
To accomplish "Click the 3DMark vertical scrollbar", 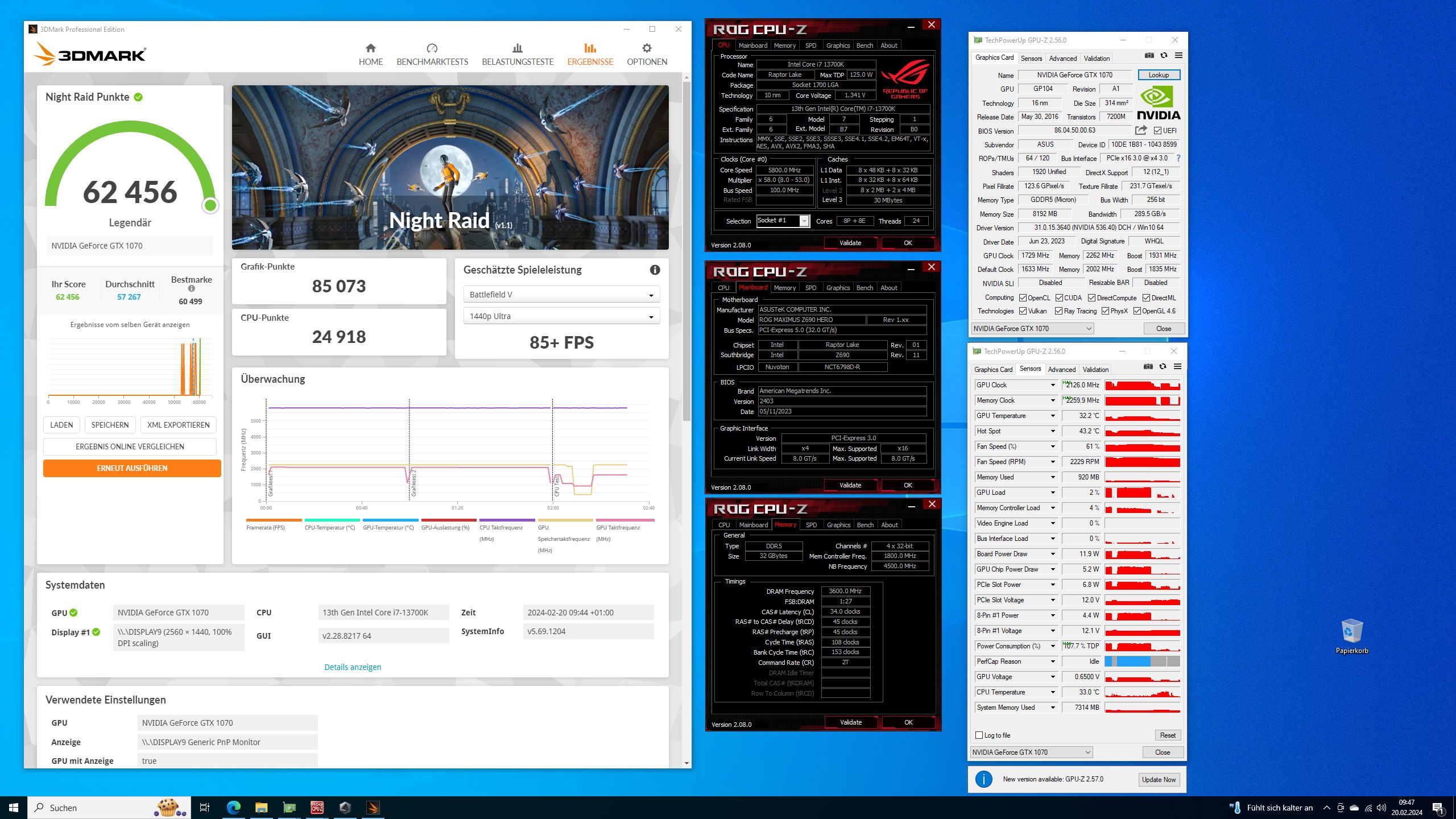I will pyautogui.click(x=686, y=250).
